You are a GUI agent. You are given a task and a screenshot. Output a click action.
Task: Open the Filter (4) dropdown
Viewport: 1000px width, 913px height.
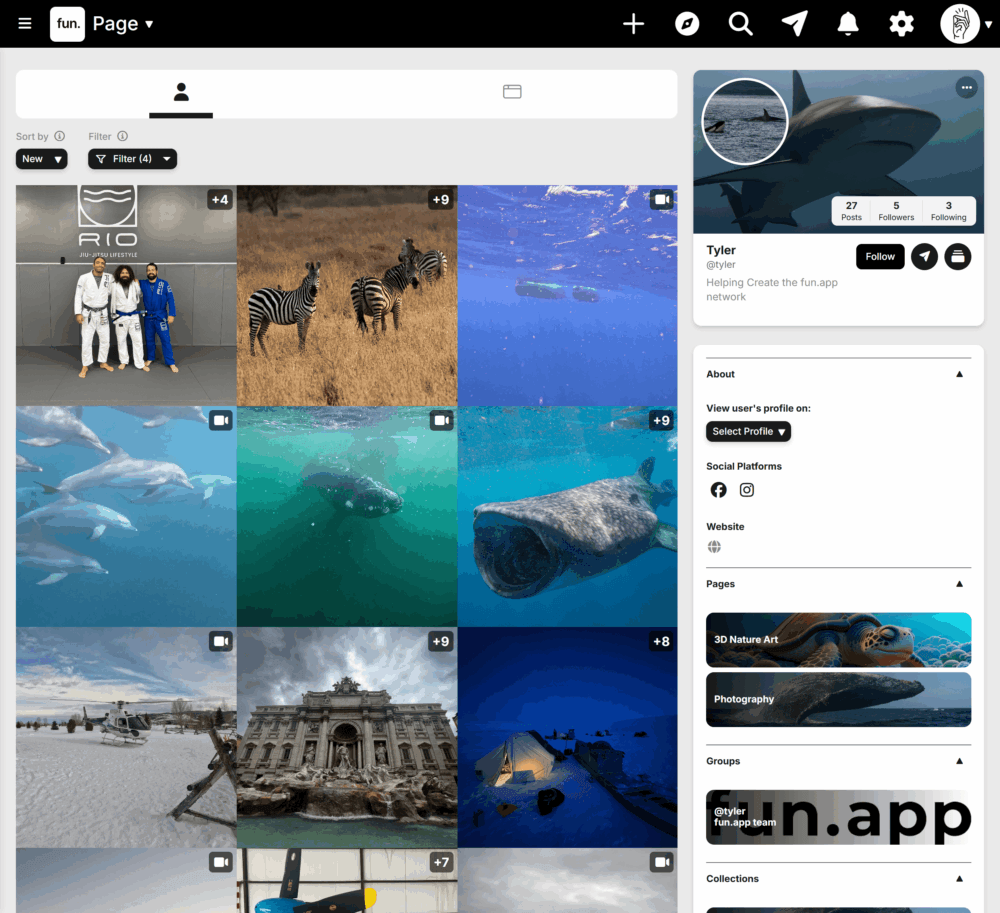click(132, 159)
